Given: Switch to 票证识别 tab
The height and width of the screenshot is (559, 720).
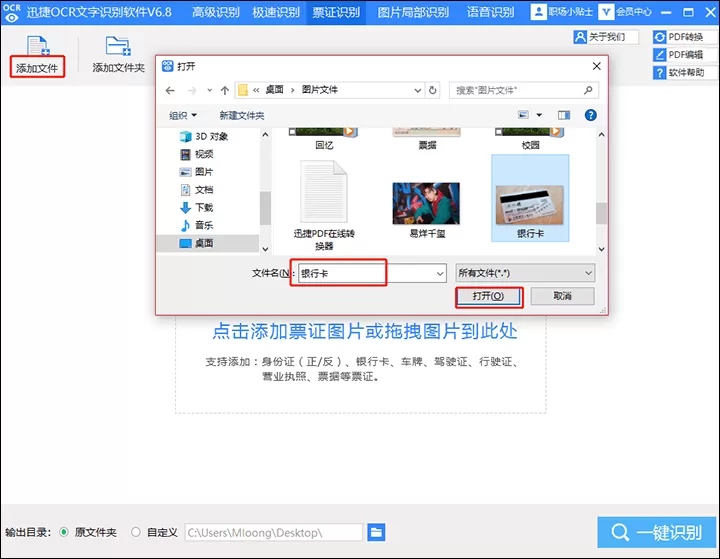Looking at the screenshot, I should click(x=336, y=12).
